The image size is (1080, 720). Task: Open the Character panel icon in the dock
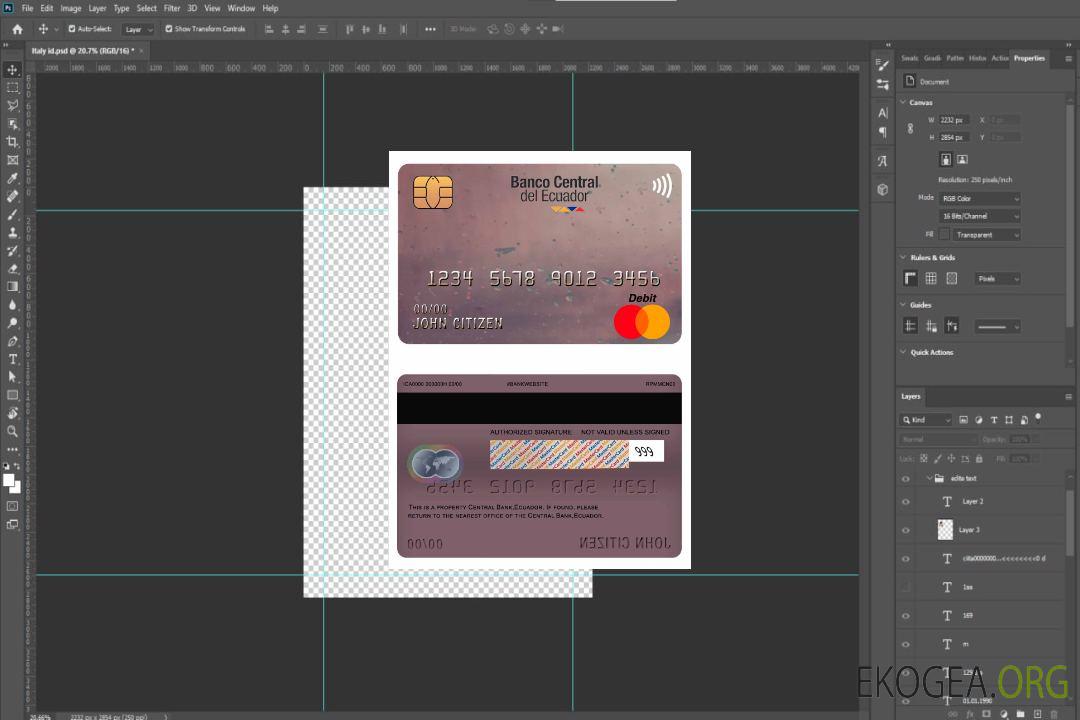[883, 113]
